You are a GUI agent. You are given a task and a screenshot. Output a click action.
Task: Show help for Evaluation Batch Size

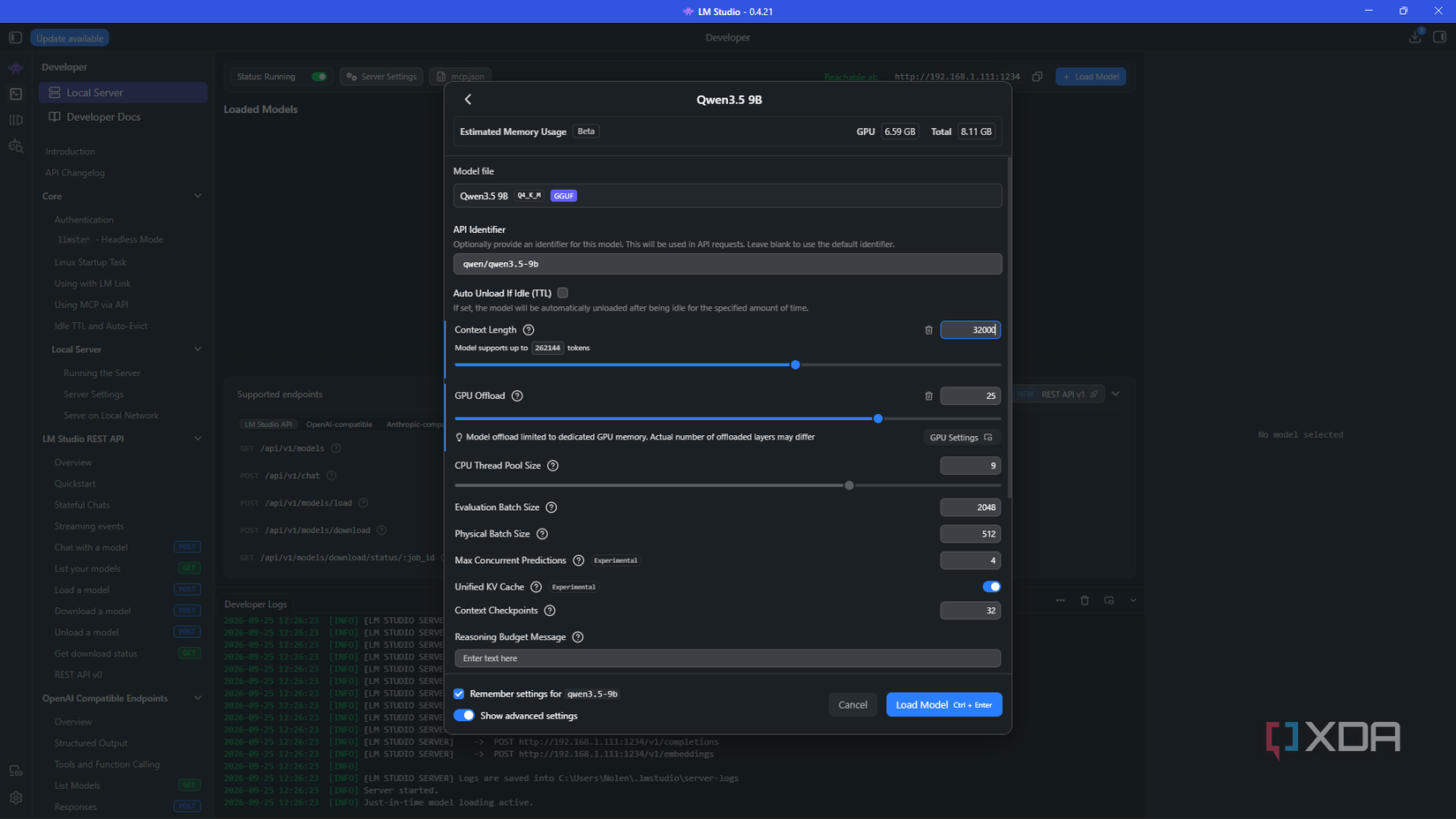[552, 507]
